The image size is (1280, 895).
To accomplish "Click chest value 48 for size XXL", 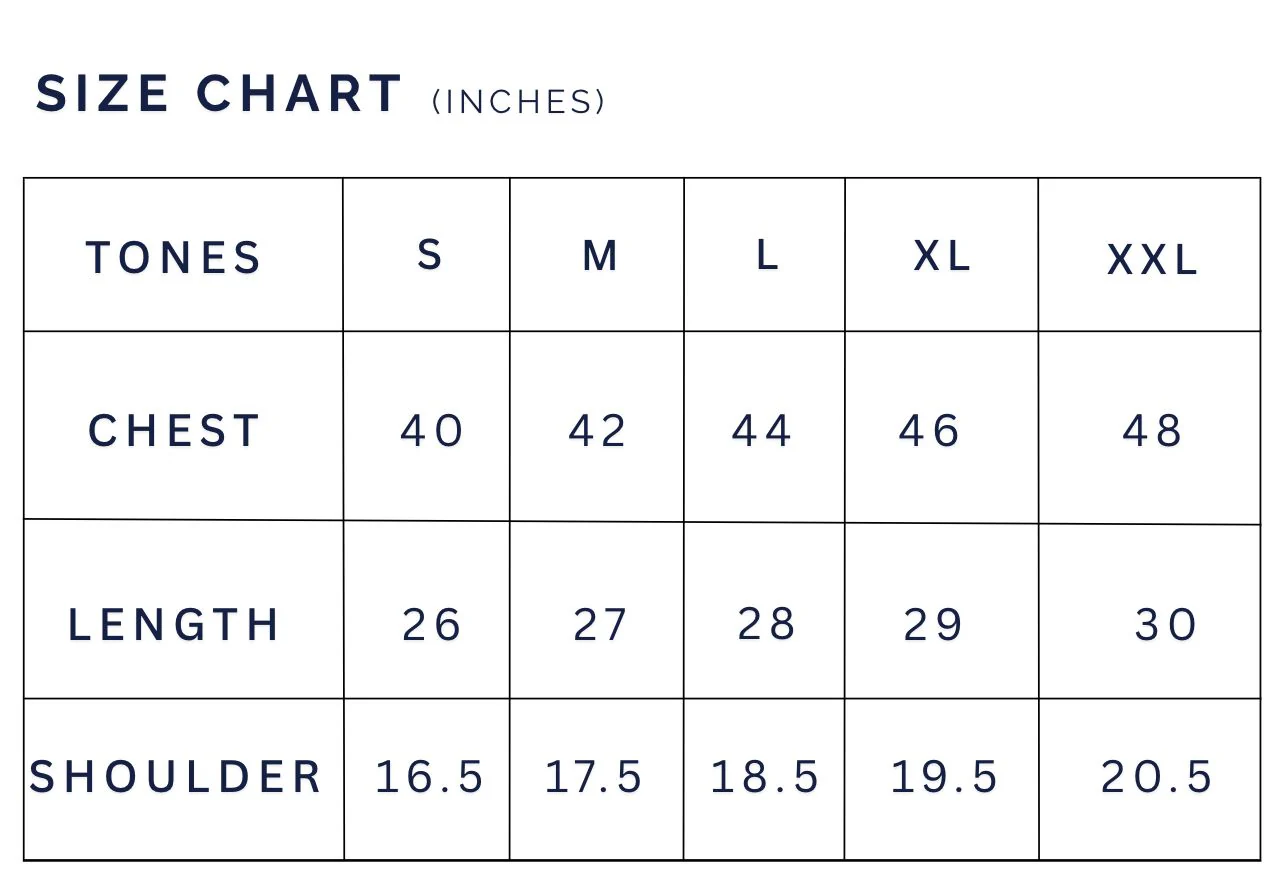I will tap(1153, 432).
